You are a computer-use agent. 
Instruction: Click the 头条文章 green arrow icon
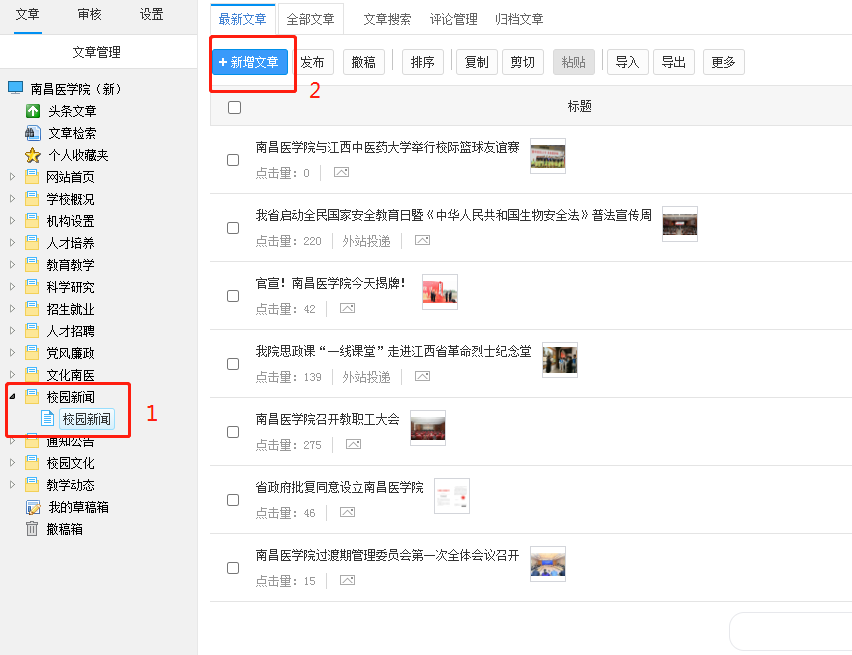(33, 111)
